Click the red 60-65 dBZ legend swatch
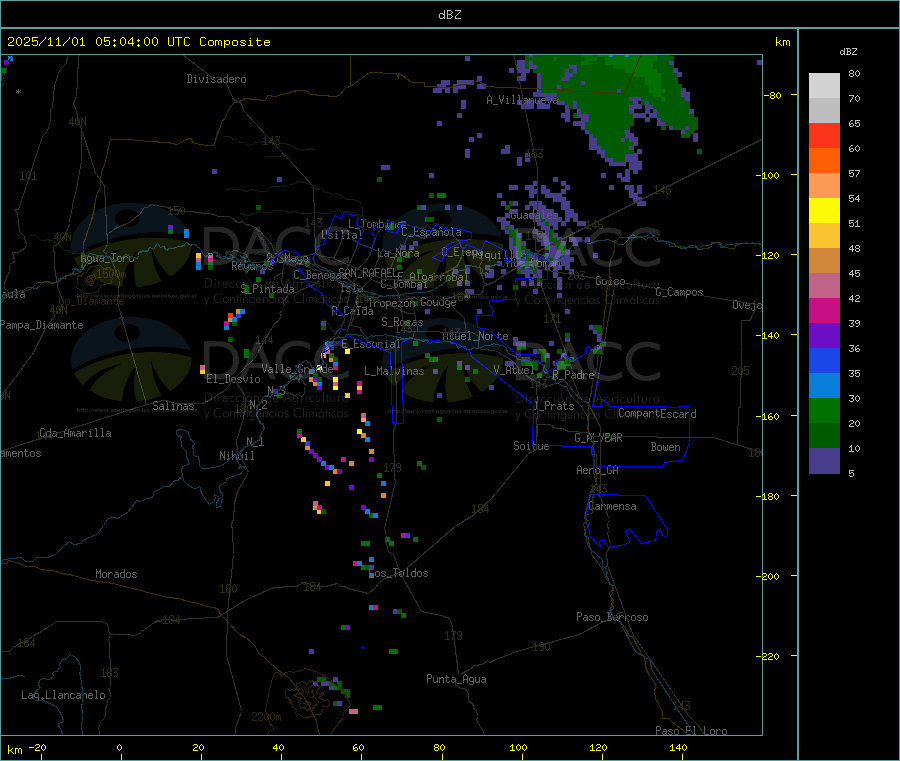Viewport: 900px width, 761px height. (x=824, y=135)
